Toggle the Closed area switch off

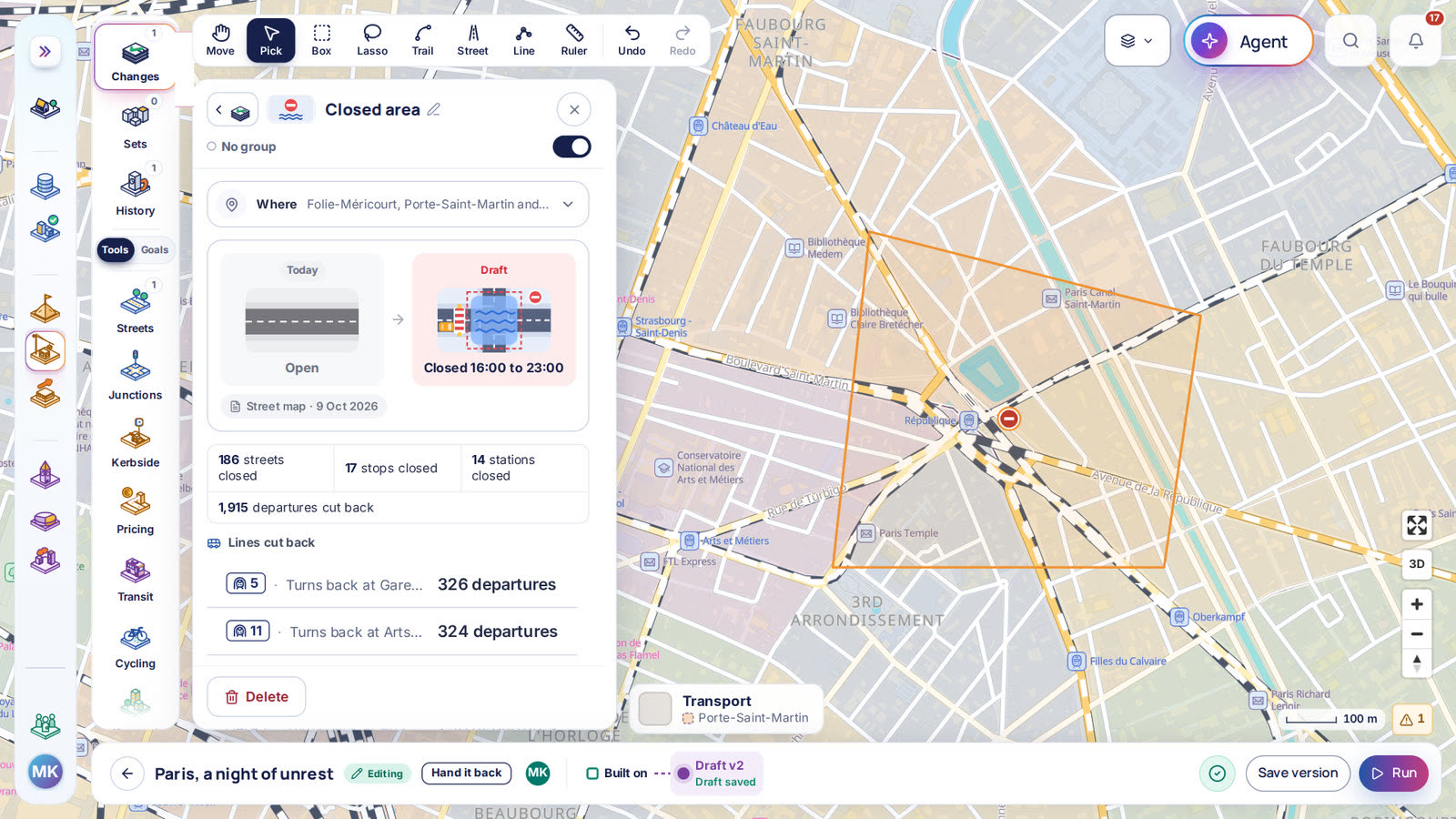pos(571,147)
